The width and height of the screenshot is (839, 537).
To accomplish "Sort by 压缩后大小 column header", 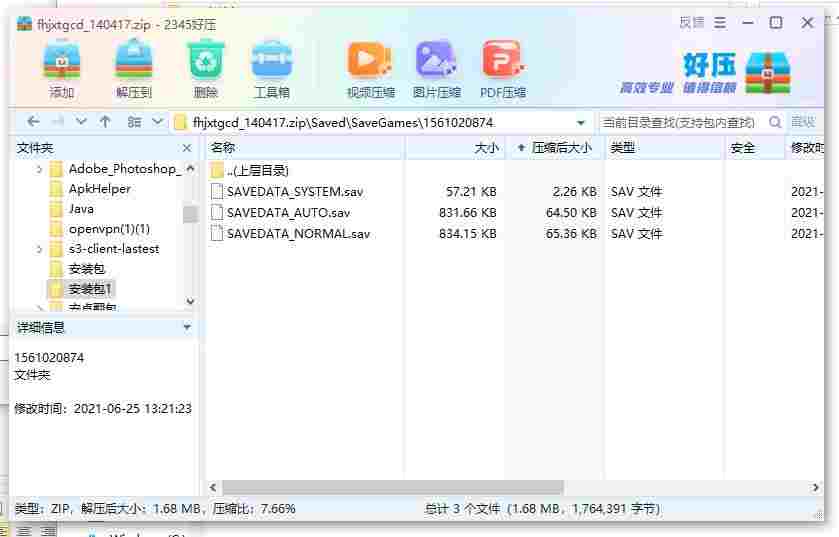I will [x=555, y=148].
